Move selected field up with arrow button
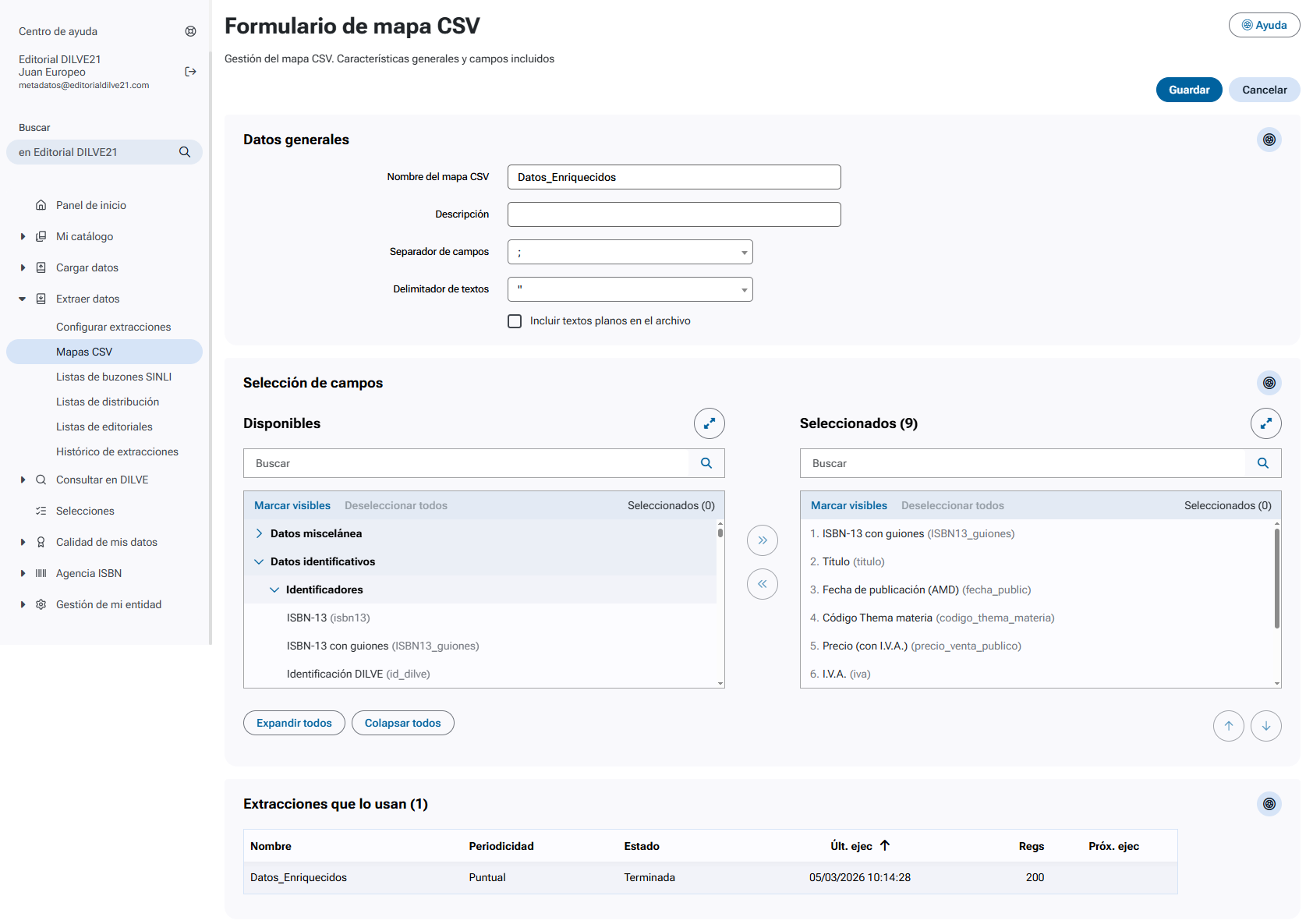The image size is (1313, 924). (1228, 726)
